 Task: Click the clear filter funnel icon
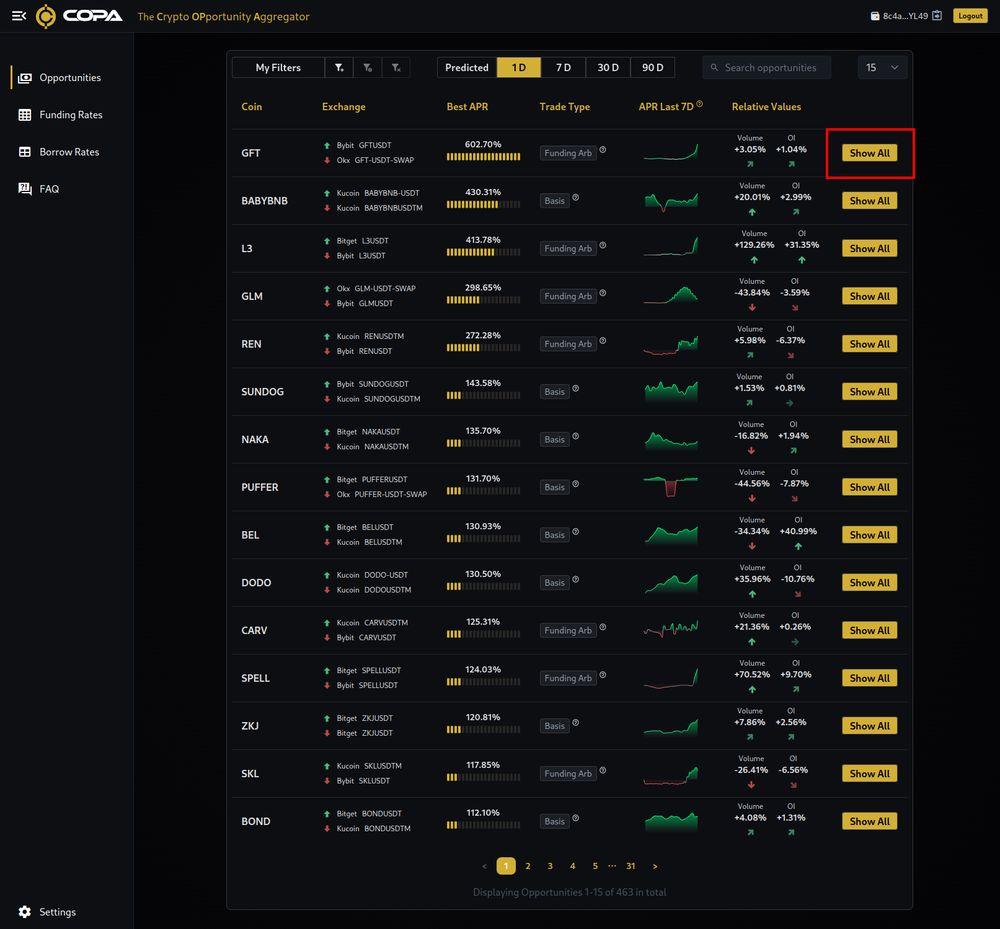tap(396, 68)
